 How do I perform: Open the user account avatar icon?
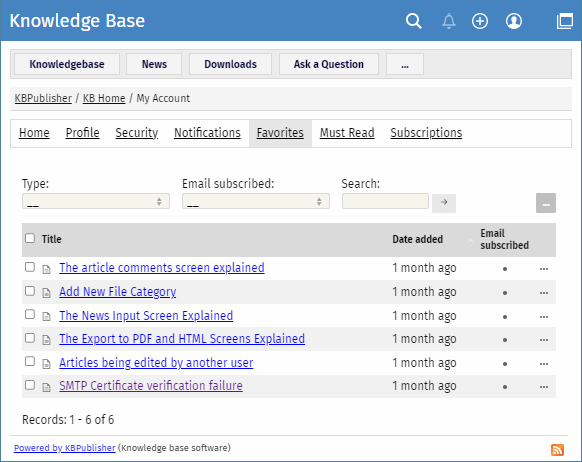(514, 21)
